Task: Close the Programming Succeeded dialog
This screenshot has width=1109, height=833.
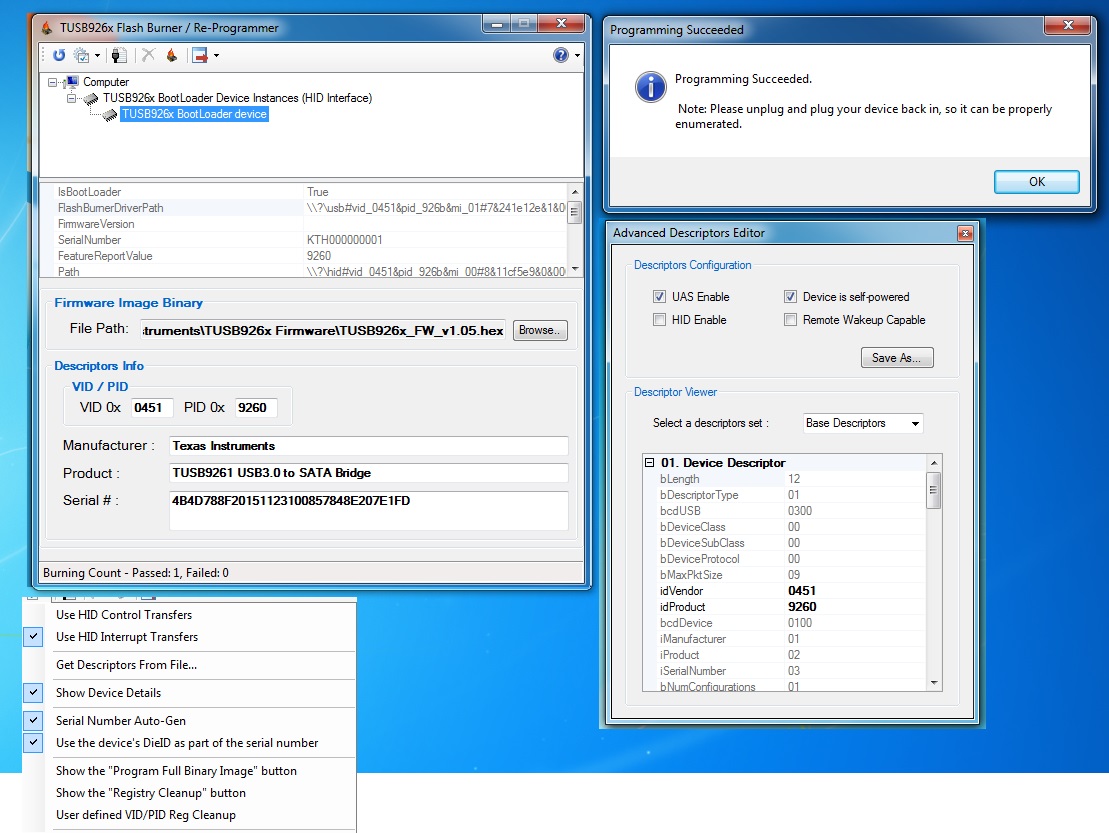Action: point(1068,25)
